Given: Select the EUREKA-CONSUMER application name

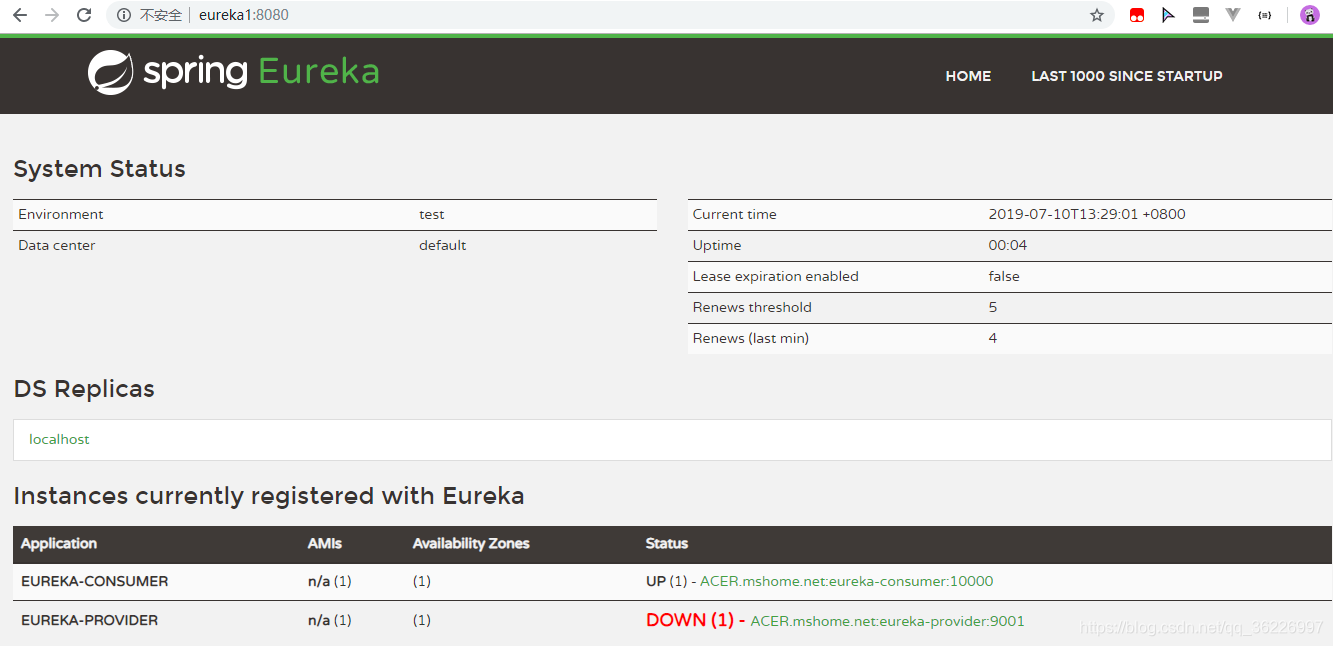Looking at the screenshot, I should 95,581.
